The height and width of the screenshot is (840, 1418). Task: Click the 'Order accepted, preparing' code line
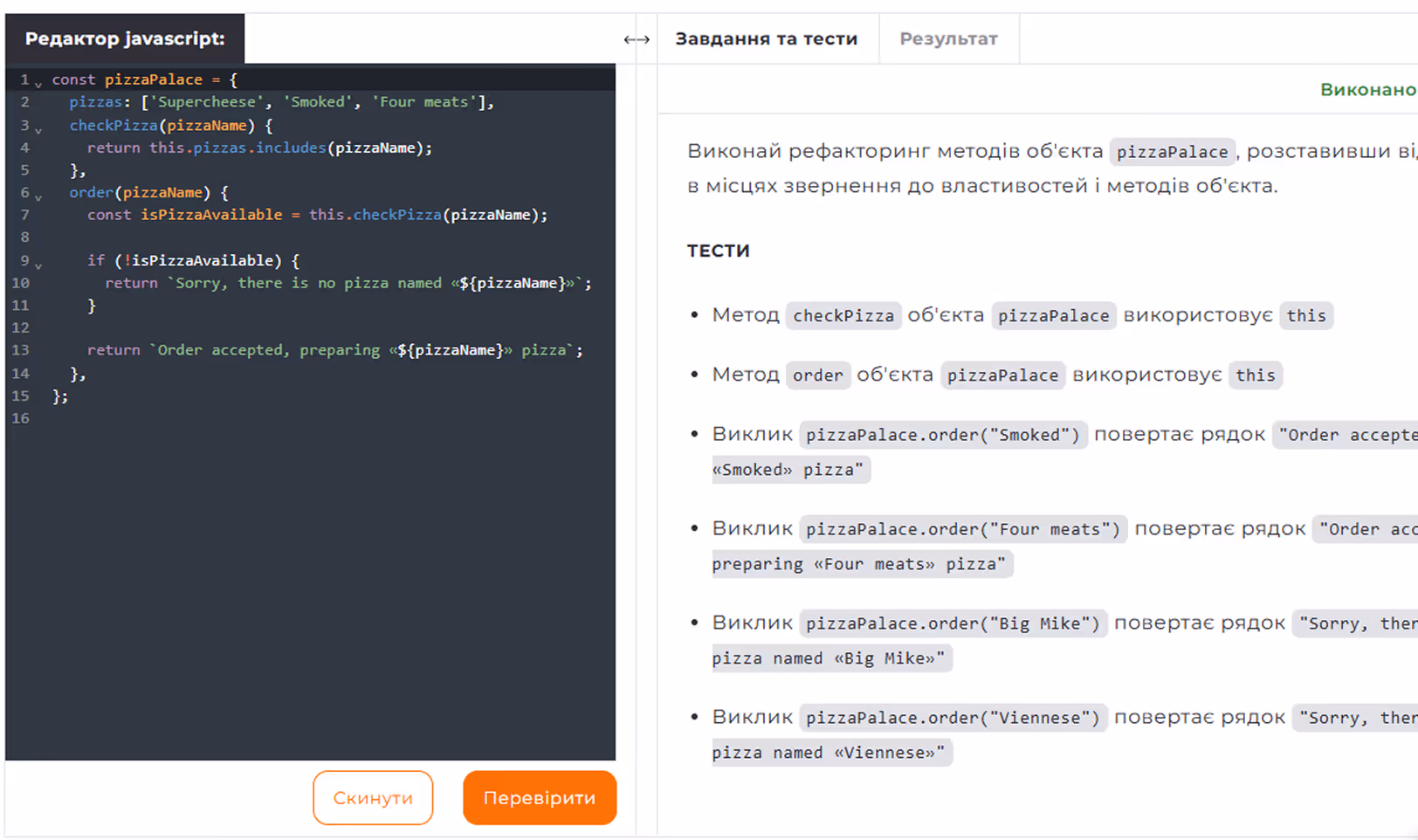coord(334,350)
